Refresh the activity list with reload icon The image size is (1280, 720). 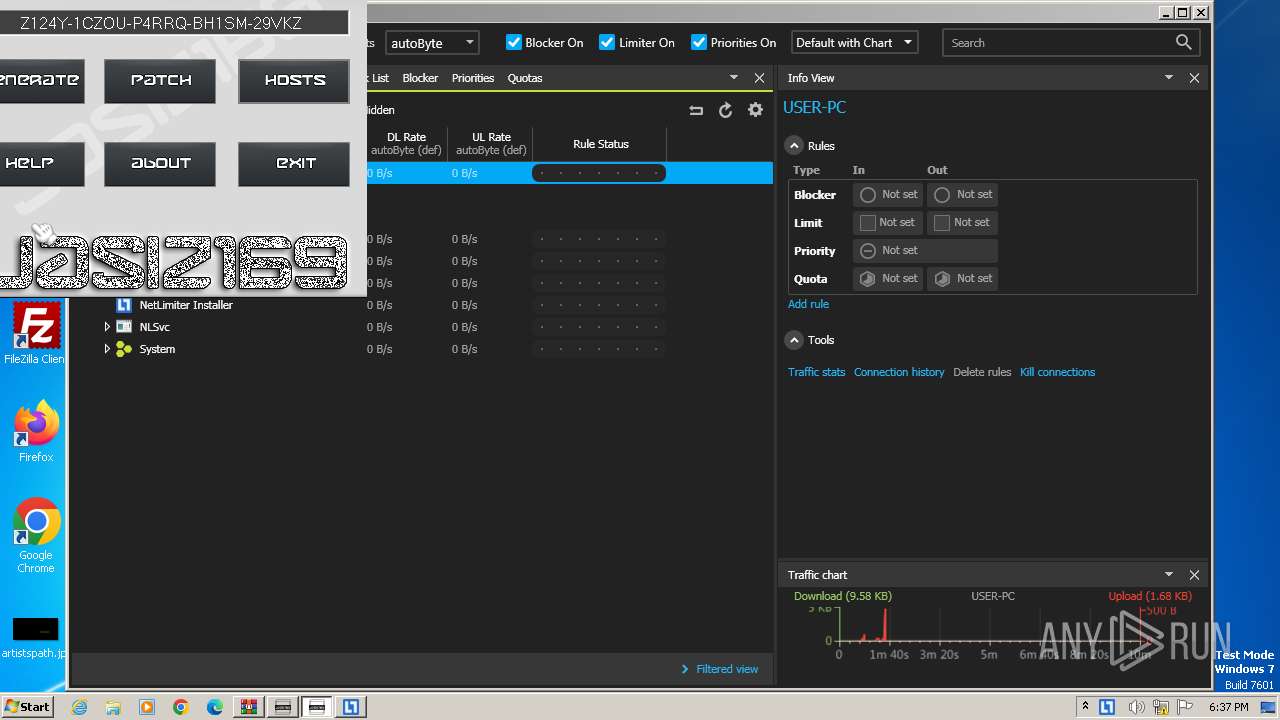click(x=726, y=110)
